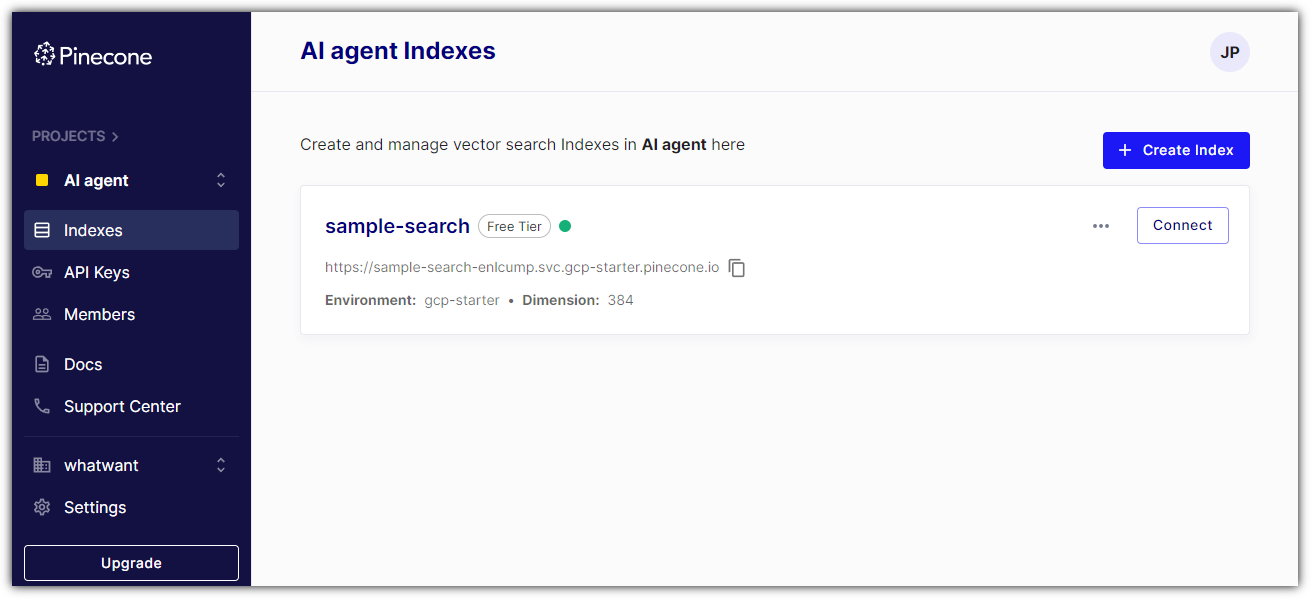Expand the whatwant organization selector
Image resolution: width=1311 pixels, height=599 pixels.
tap(221, 465)
